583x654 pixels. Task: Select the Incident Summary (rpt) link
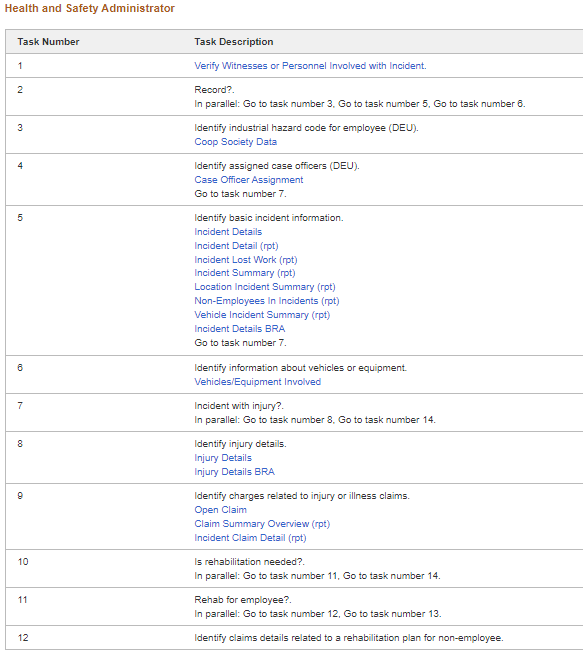click(x=245, y=273)
